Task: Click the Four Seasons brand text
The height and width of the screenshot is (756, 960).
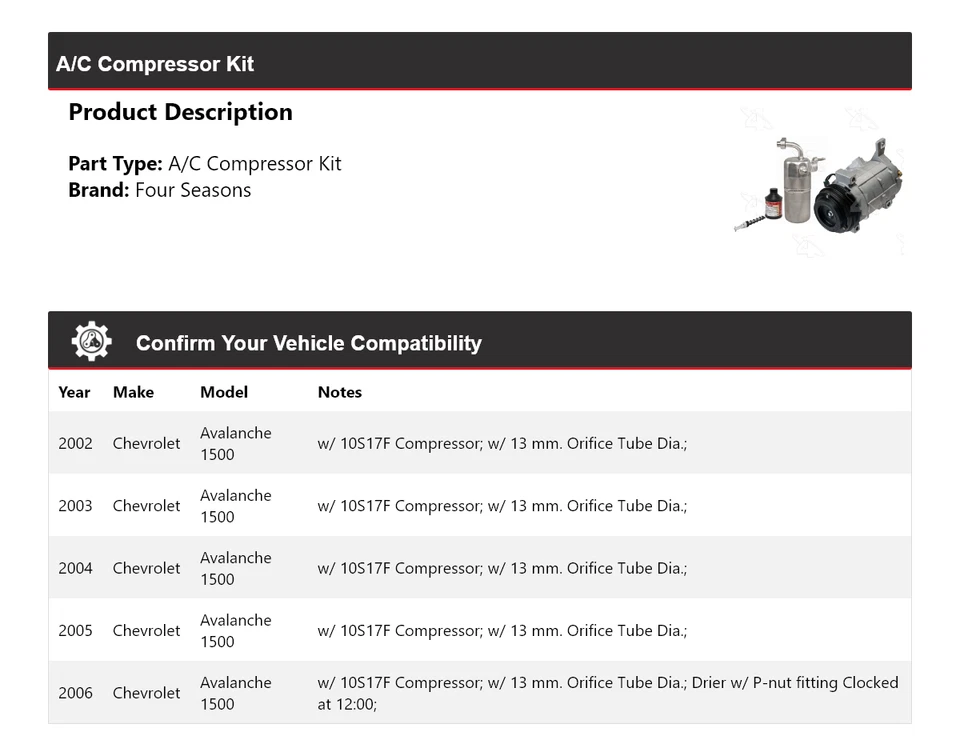Action: point(193,190)
